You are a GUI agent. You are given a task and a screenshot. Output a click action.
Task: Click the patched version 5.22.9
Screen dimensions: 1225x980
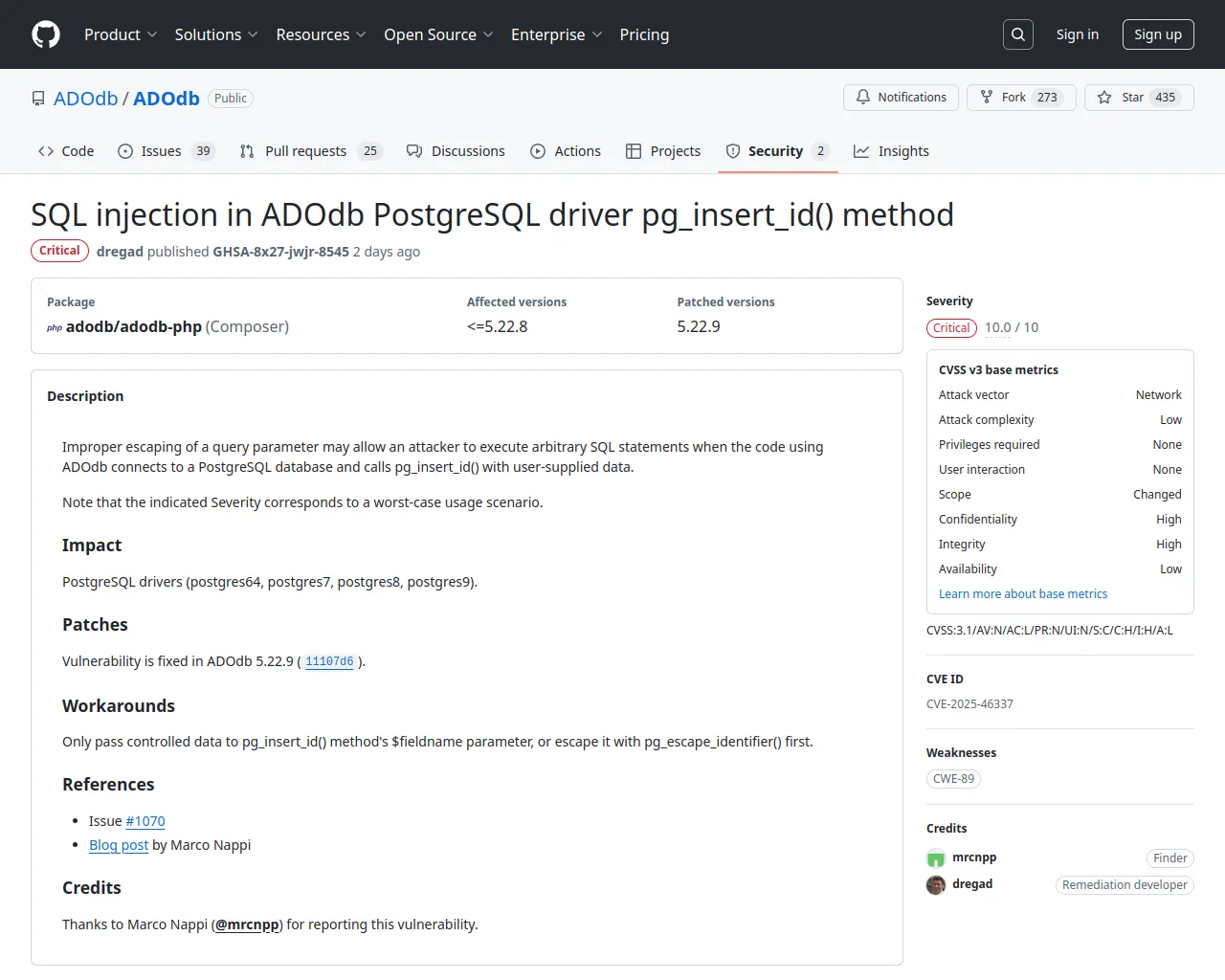(x=699, y=326)
